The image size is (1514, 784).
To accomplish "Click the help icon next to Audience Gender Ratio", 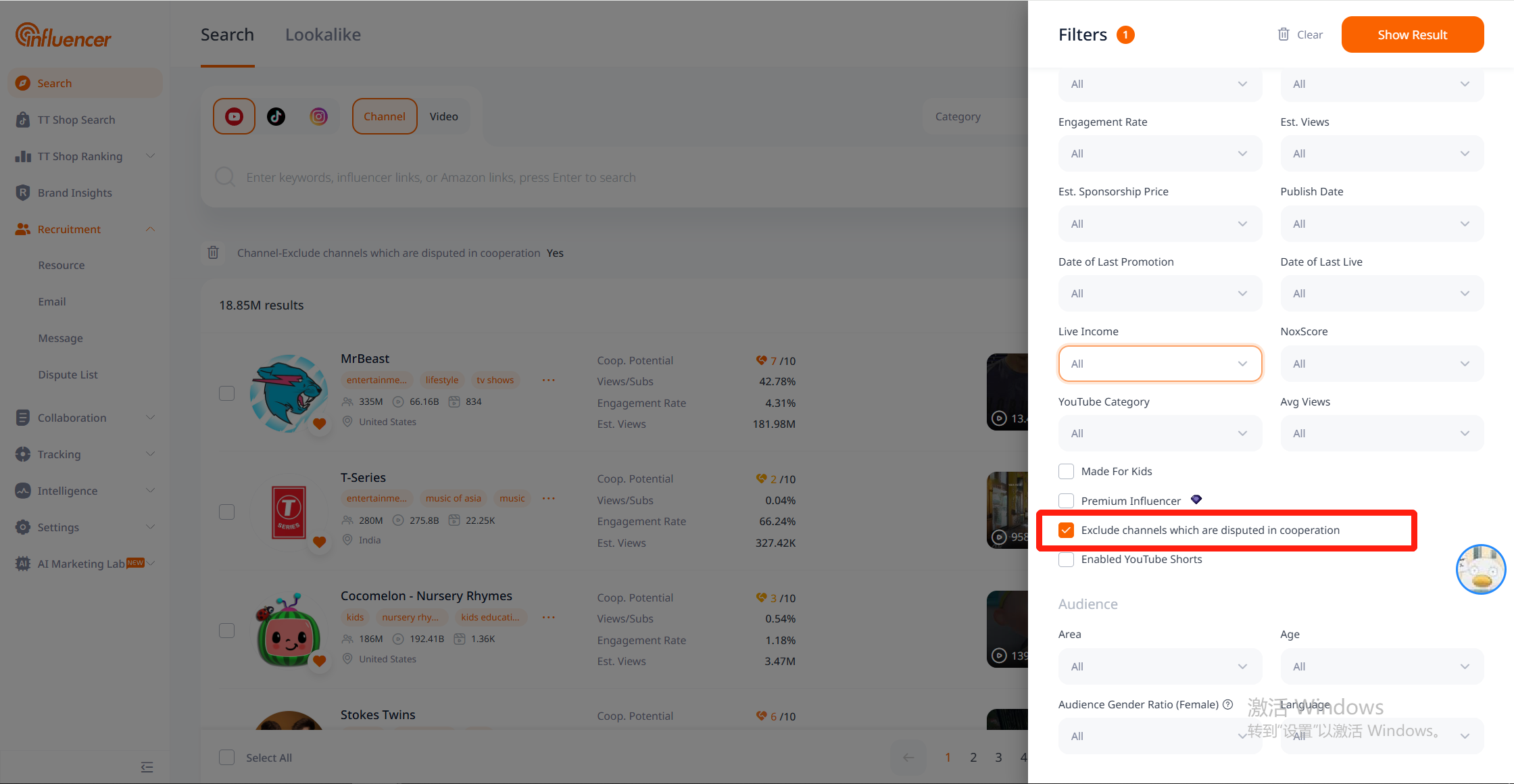I will pos(1228,704).
